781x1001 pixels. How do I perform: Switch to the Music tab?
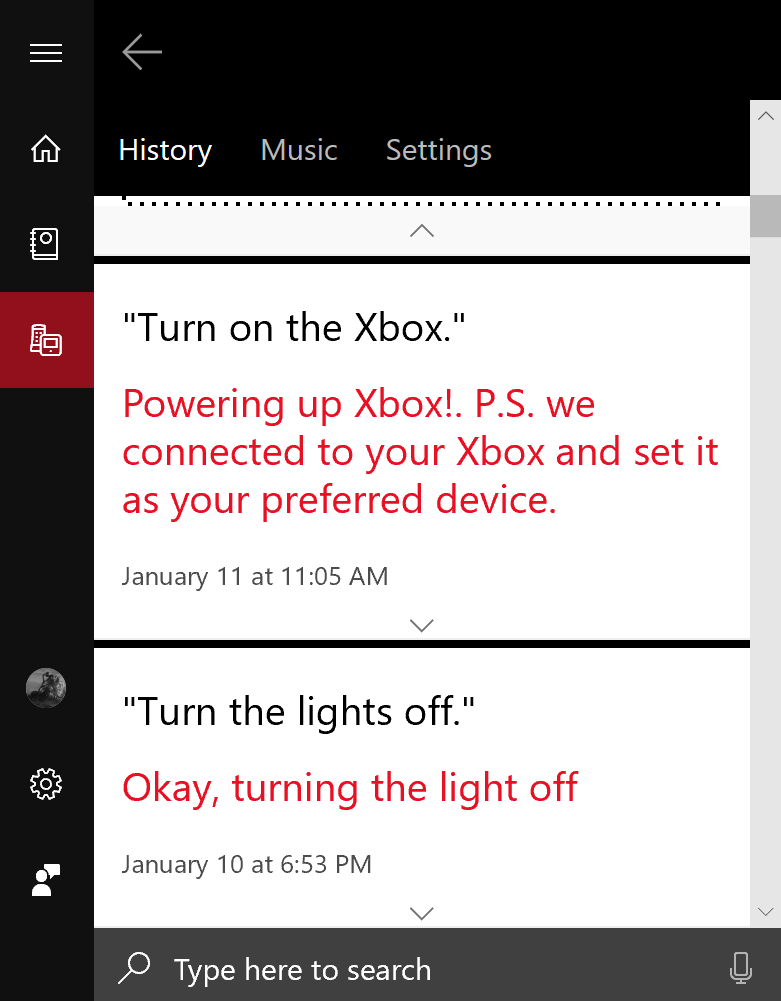tap(298, 150)
